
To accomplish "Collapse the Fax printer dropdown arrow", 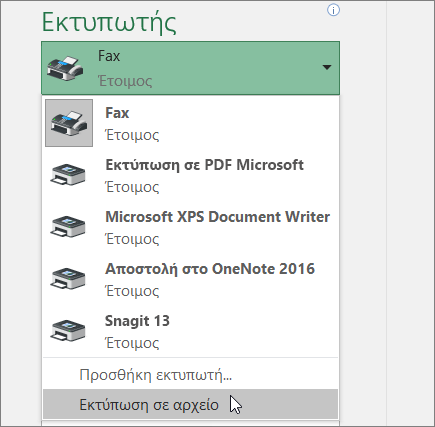I will pyautogui.click(x=327, y=67).
